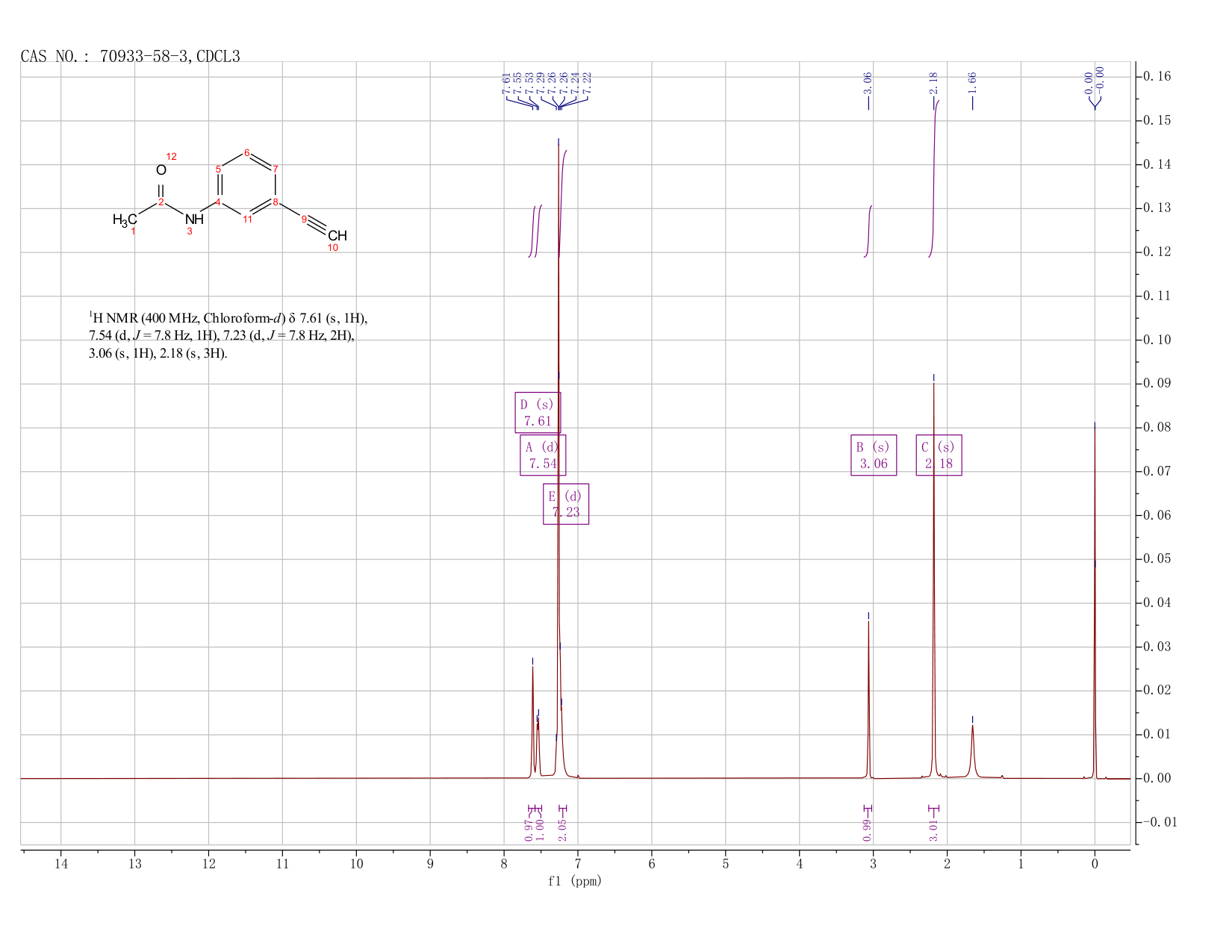Viewport: 1232px width, 952px height.
Task: Click the carbonyl O atom labeled 12
Action: (x=161, y=170)
